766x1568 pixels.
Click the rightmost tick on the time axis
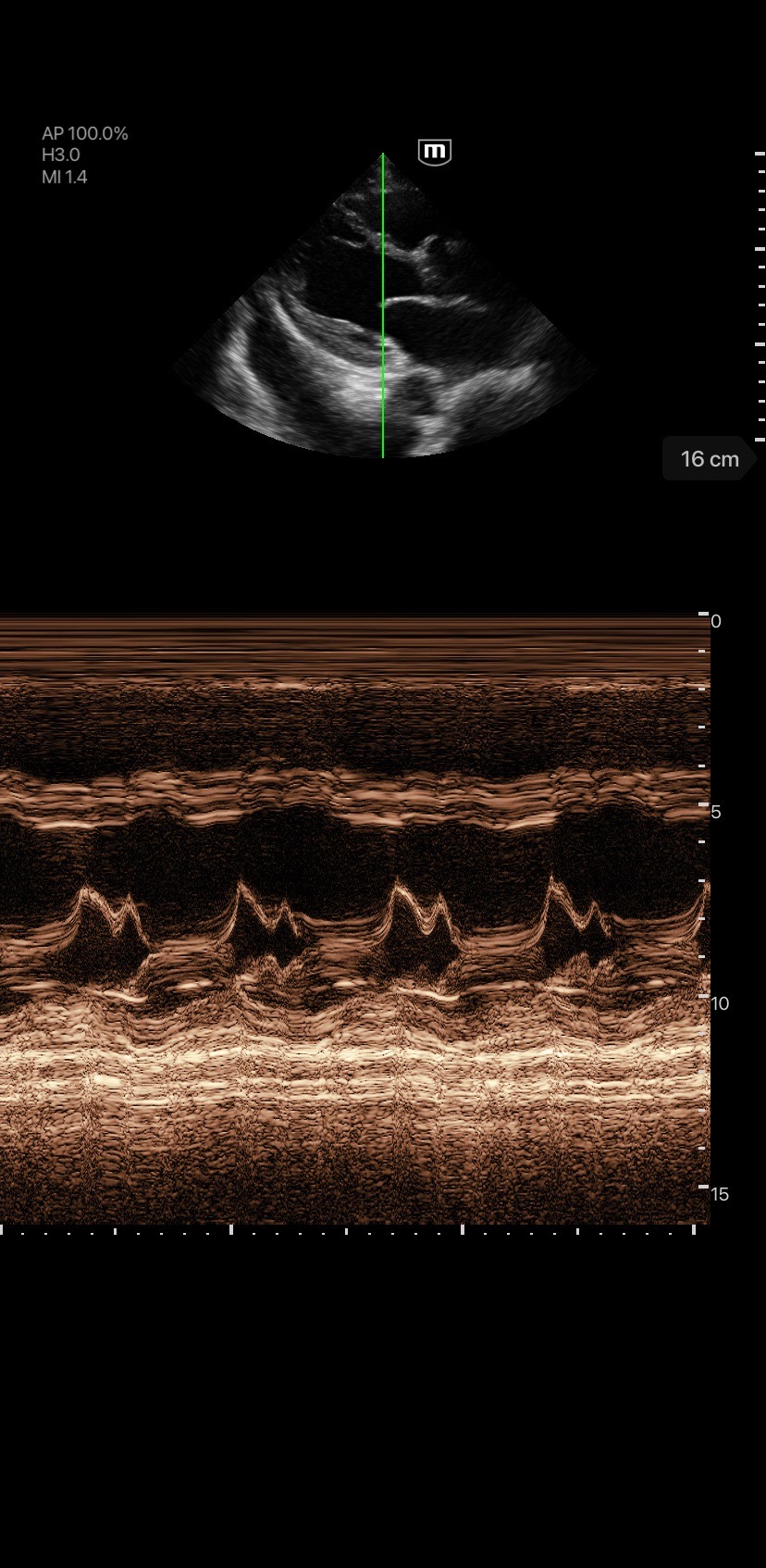(694, 1229)
